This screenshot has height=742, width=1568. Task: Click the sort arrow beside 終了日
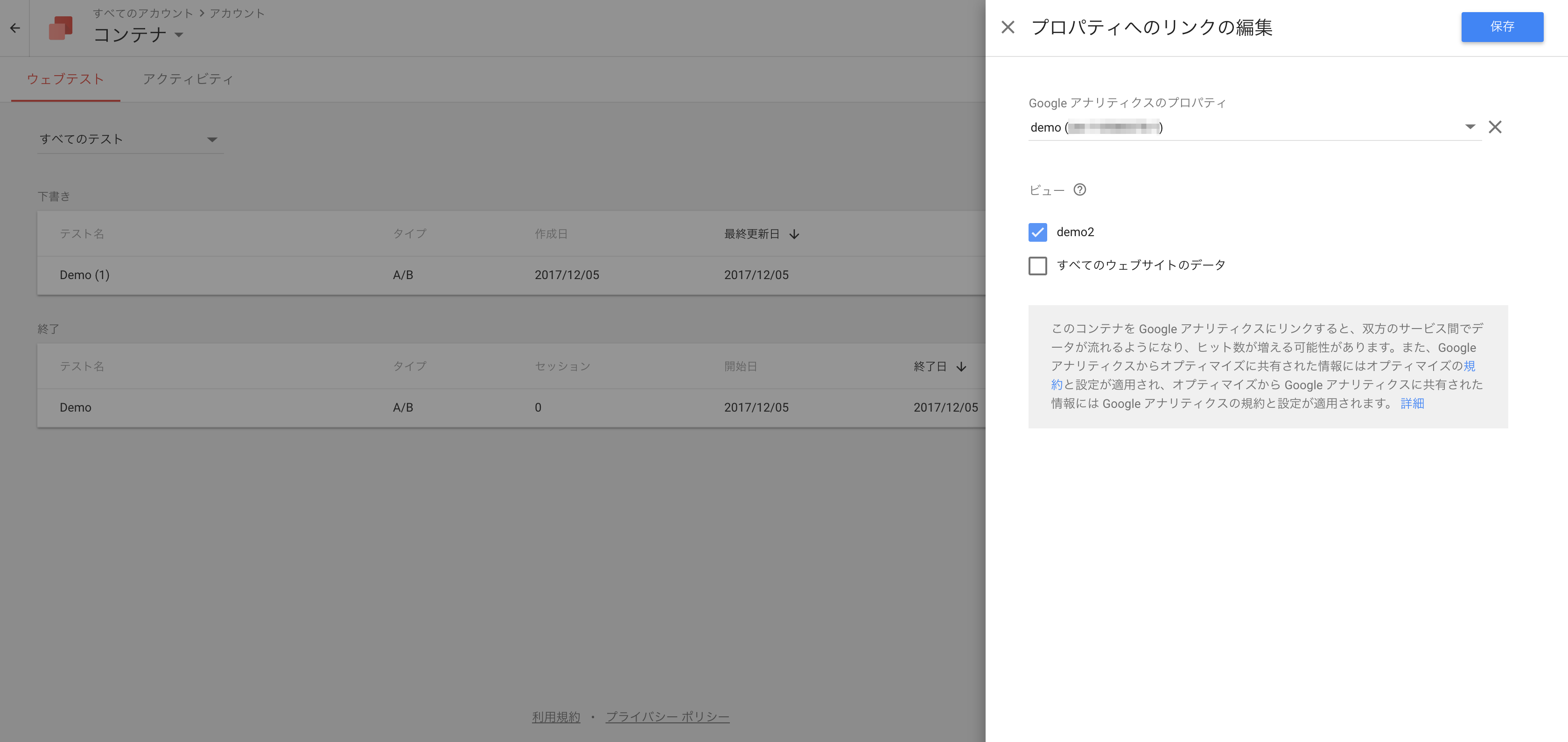click(x=961, y=367)
